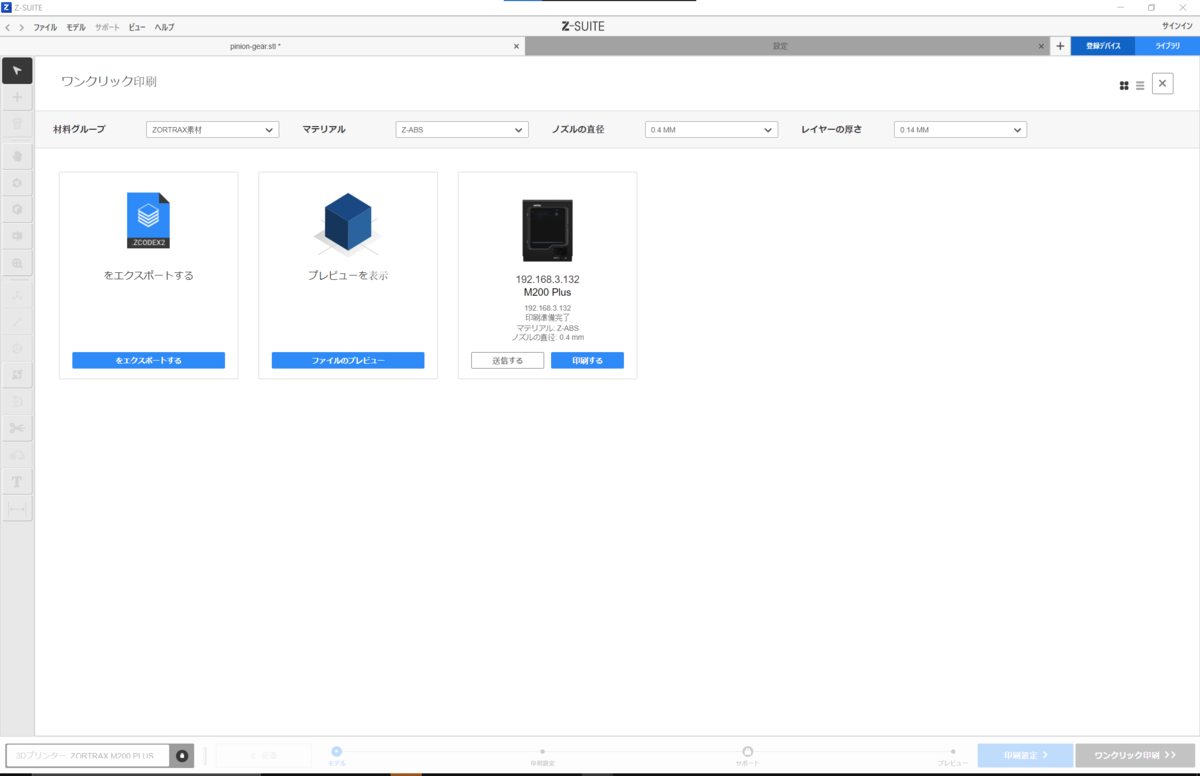Click the ZCODEX2 file icon

pos(148,220)
